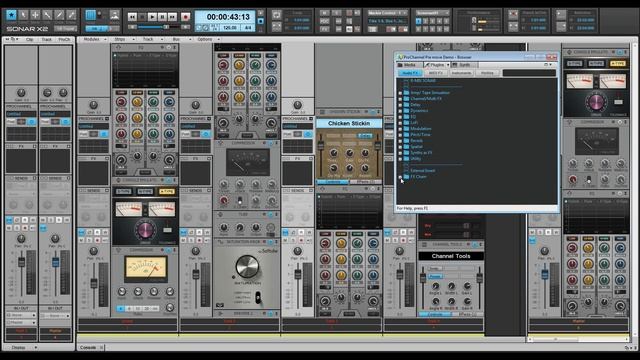
Task: Choose the Select tool in the toolbar
Action: coord(23,16)
